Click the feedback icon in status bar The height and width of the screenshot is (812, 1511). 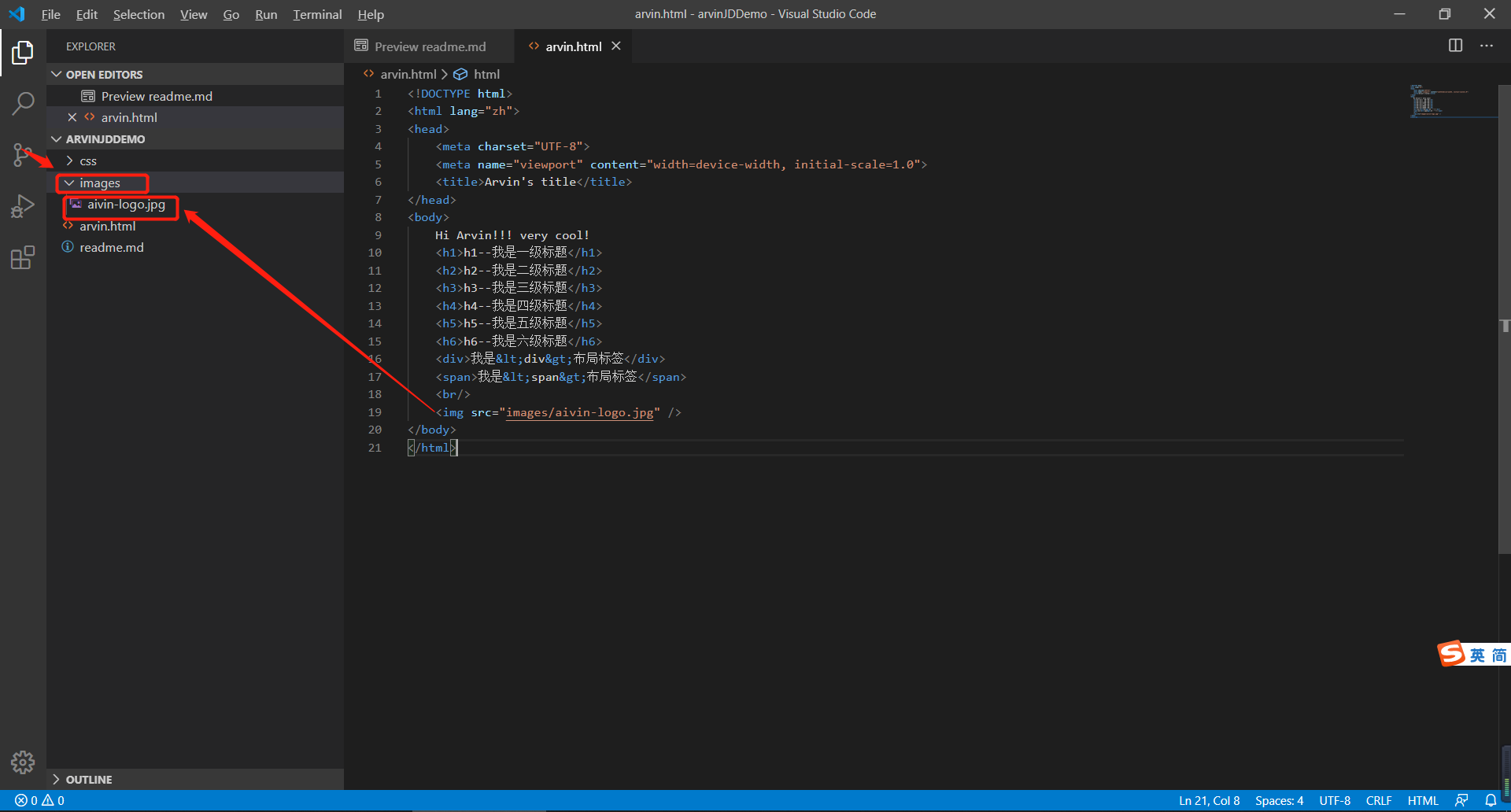(1461, 800)
